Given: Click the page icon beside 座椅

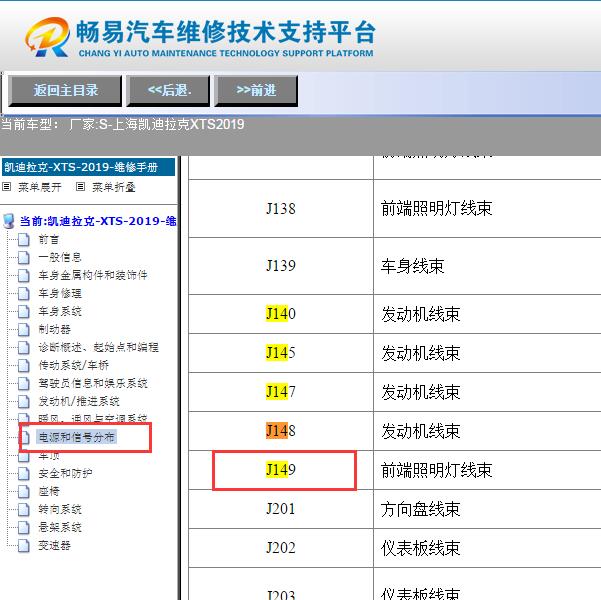Looking at the screenshot, I should pyautogui.click(x=24, y=491).
